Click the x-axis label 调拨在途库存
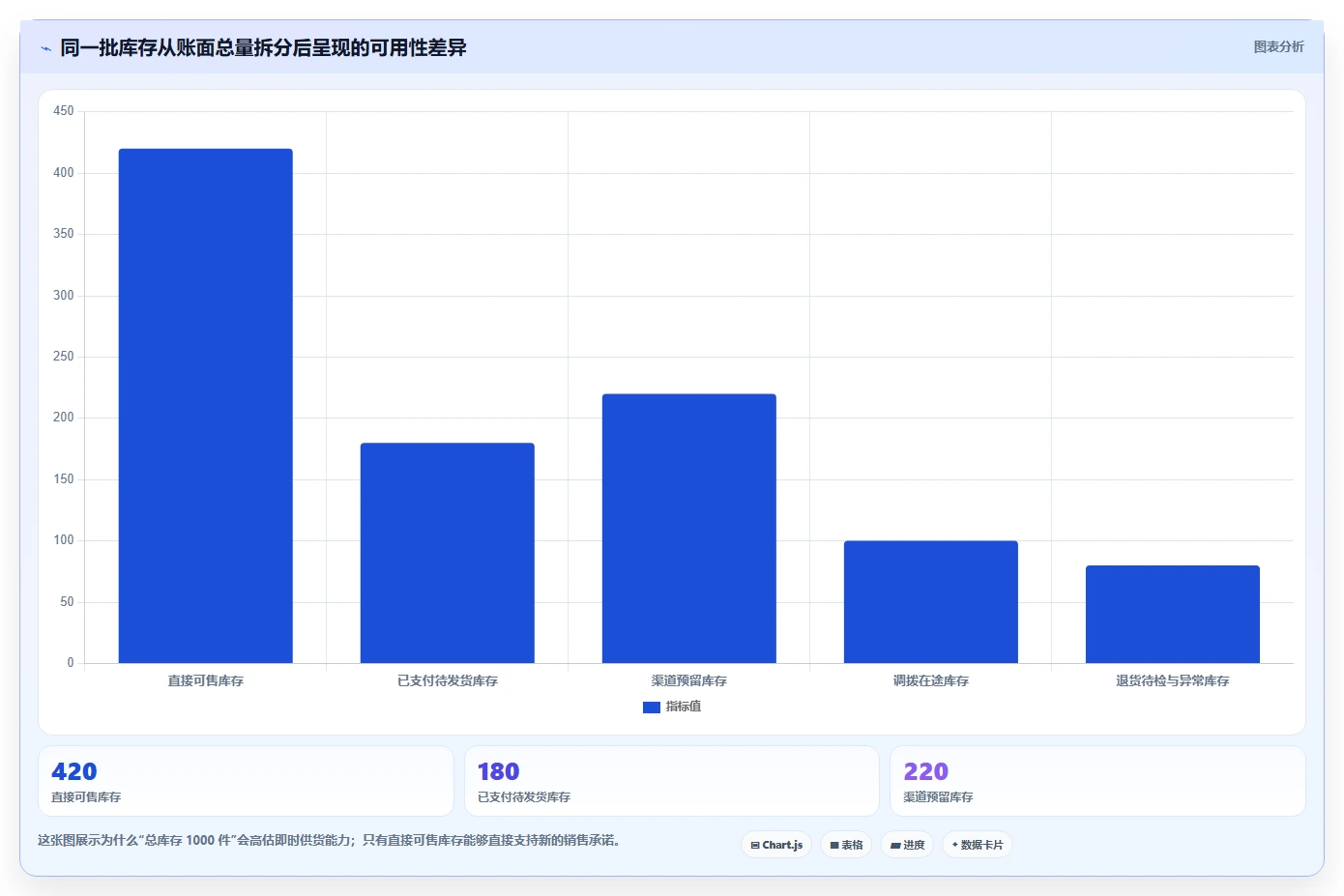 [930, 681]
